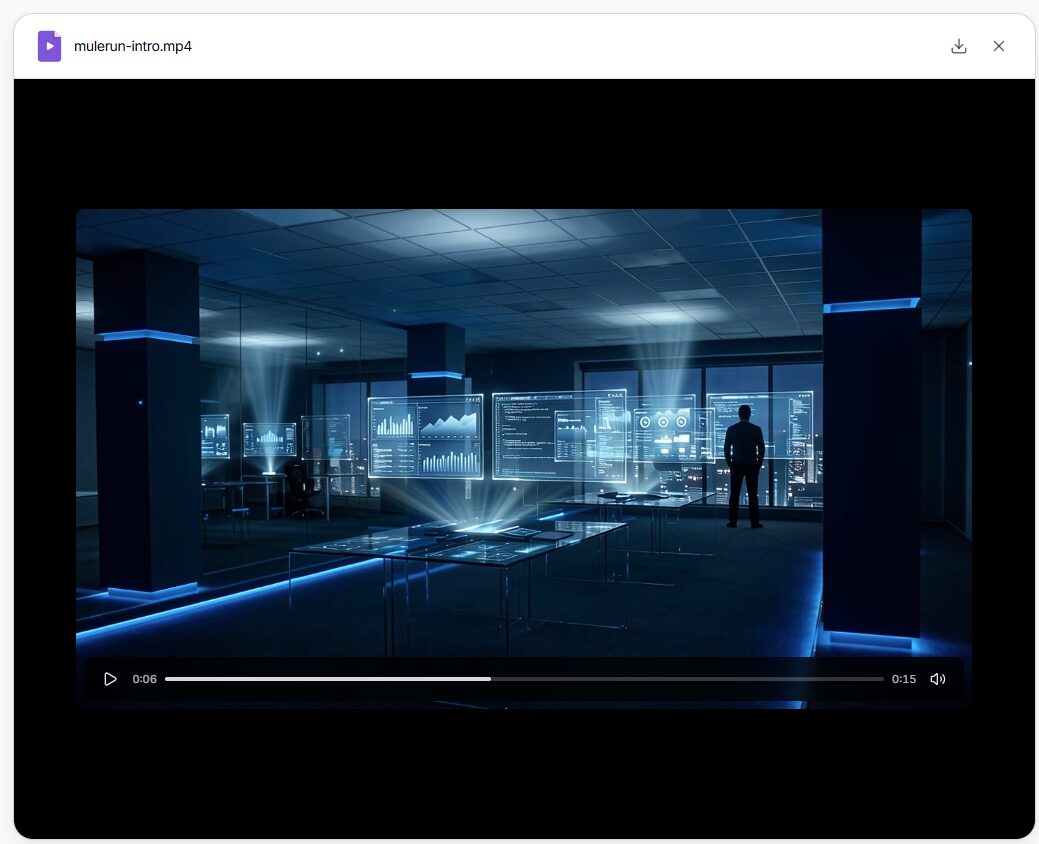Image resolution: width=1039 pixels, height=844 pixels.
Task: Click the holographic bar chart screen in video
Action: pos(425,437)
